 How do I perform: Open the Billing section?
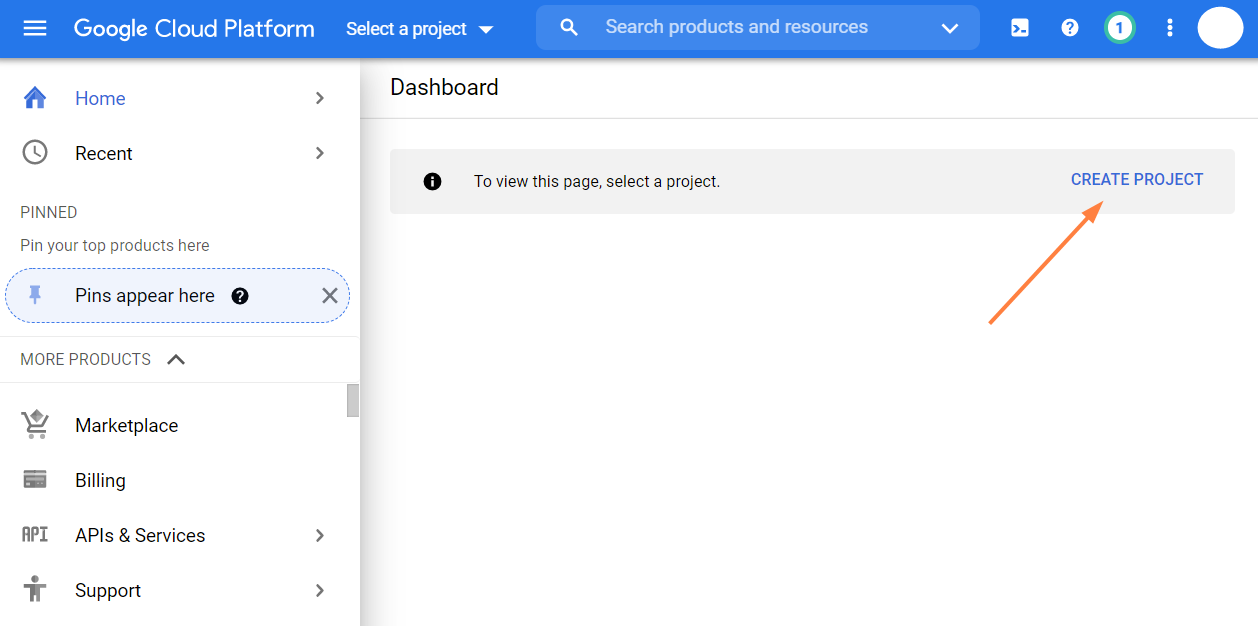pyautogui.click(x=100, y=480)
